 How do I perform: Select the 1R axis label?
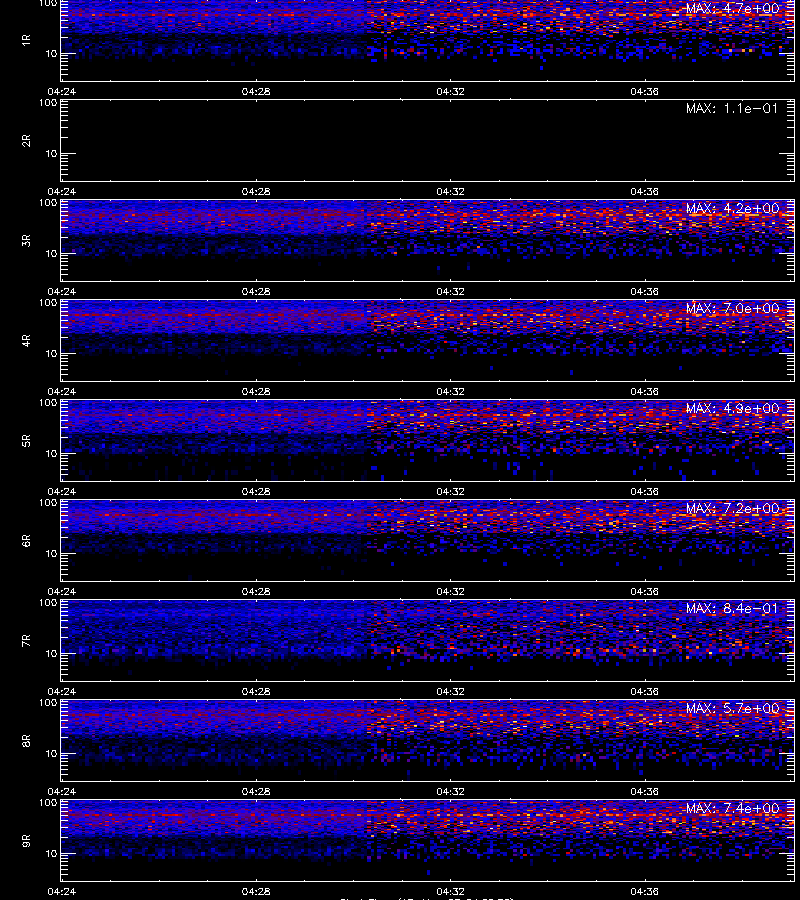pos(26,40)
